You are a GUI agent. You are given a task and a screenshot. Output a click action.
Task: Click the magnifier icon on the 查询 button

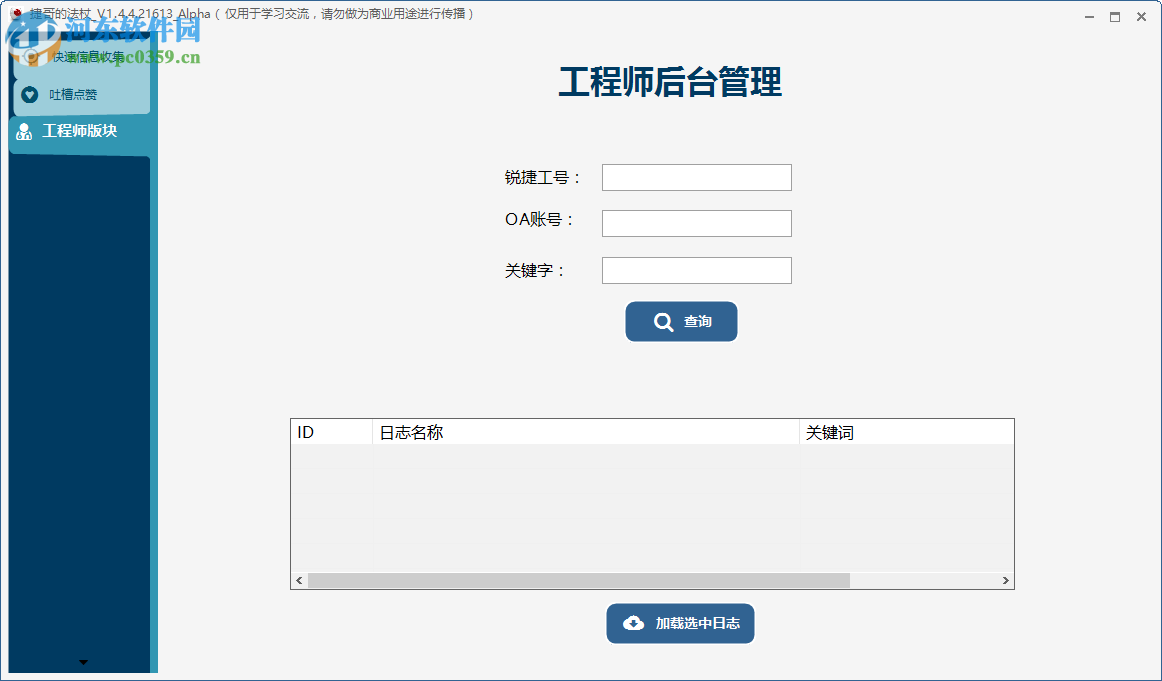tap(660, 321)
